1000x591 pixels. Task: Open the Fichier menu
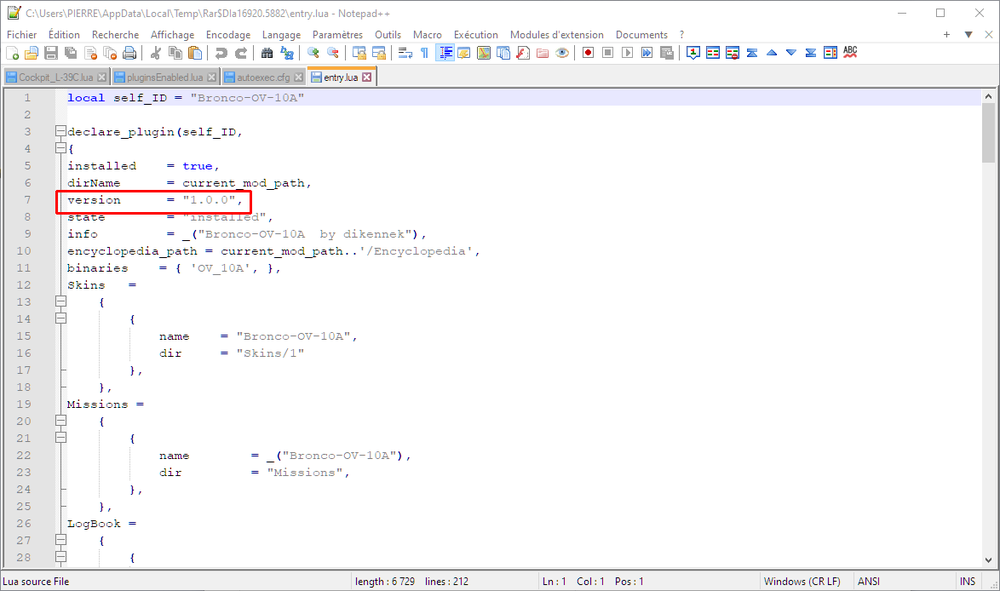click(22, 34)
